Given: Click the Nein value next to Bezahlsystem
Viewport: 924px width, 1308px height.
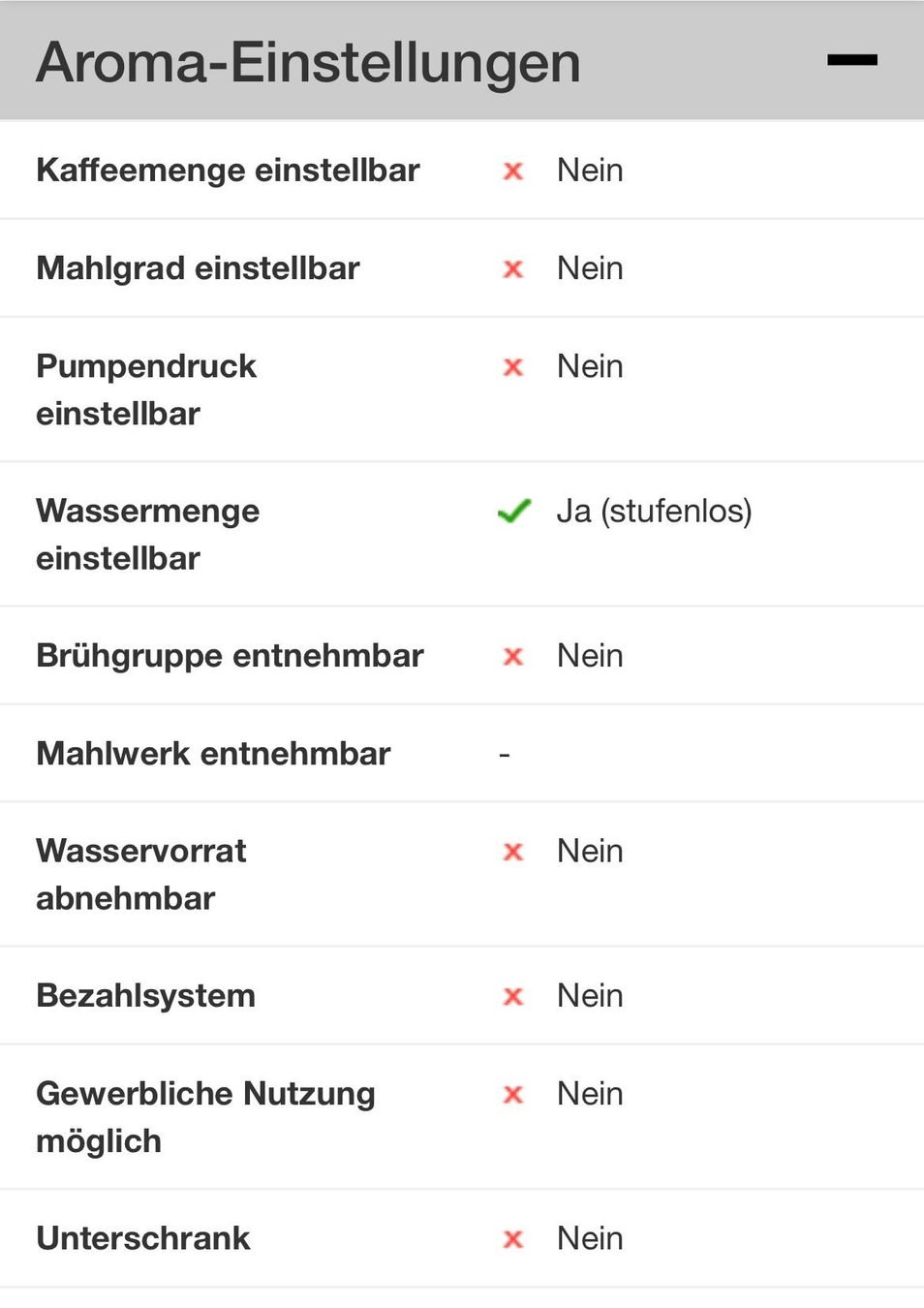Looking at the screenshot, I should pos(590,996).
